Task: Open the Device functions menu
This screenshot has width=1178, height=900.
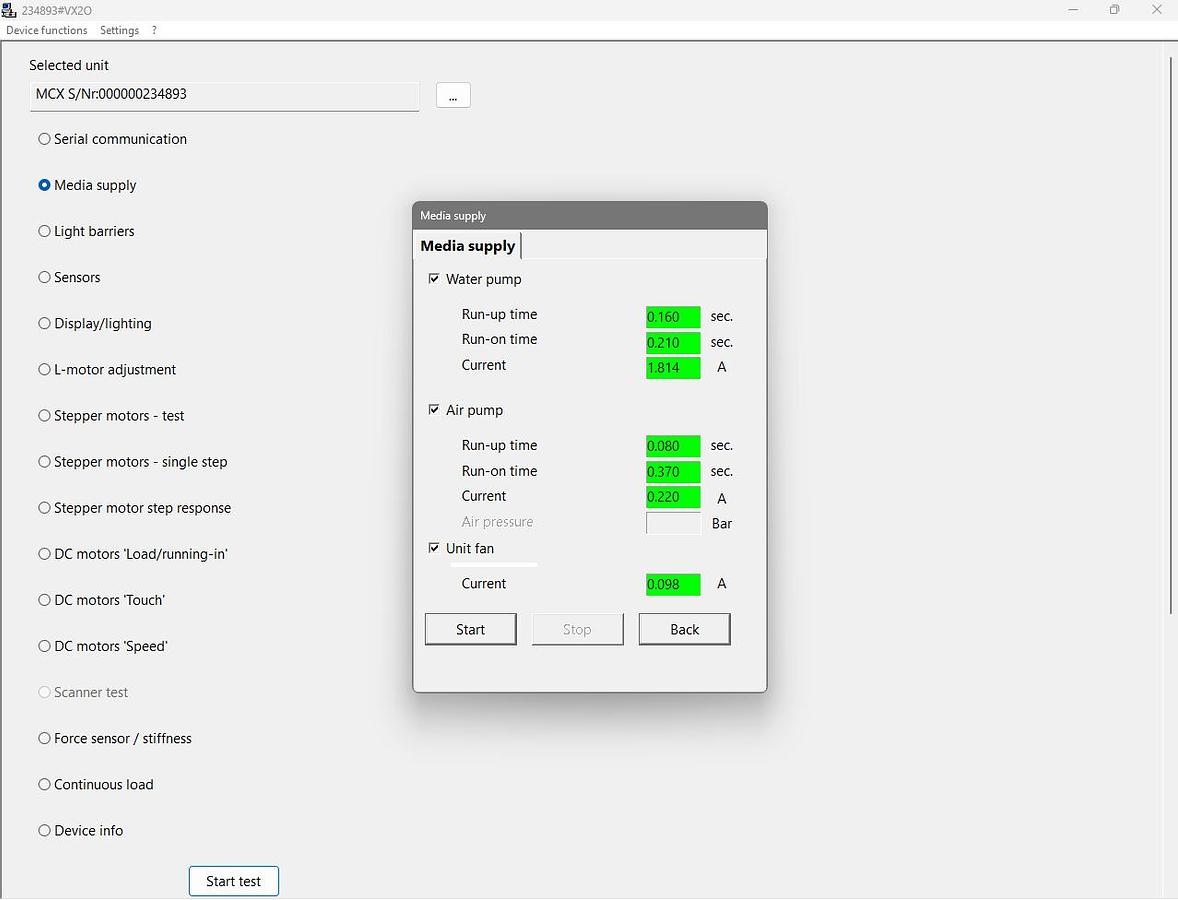Action: 47,30
